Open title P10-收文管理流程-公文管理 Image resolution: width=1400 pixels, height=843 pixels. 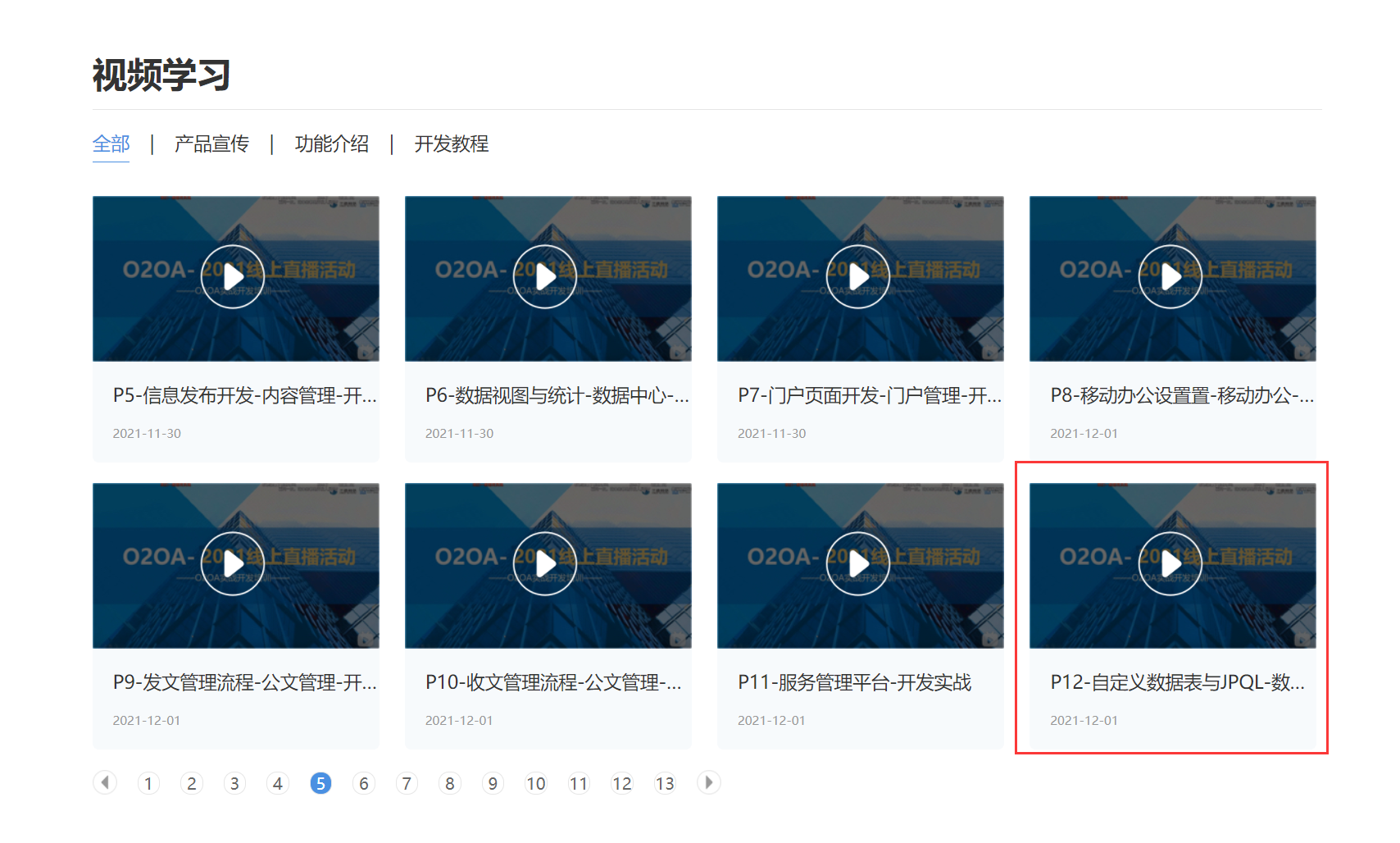[x=553, y=683]
